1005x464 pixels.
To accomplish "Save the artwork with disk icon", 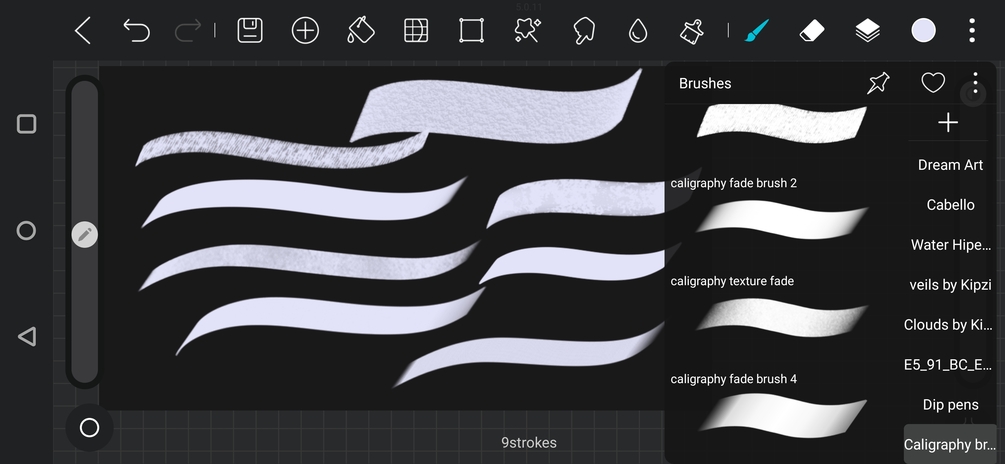I will (250, 30).
